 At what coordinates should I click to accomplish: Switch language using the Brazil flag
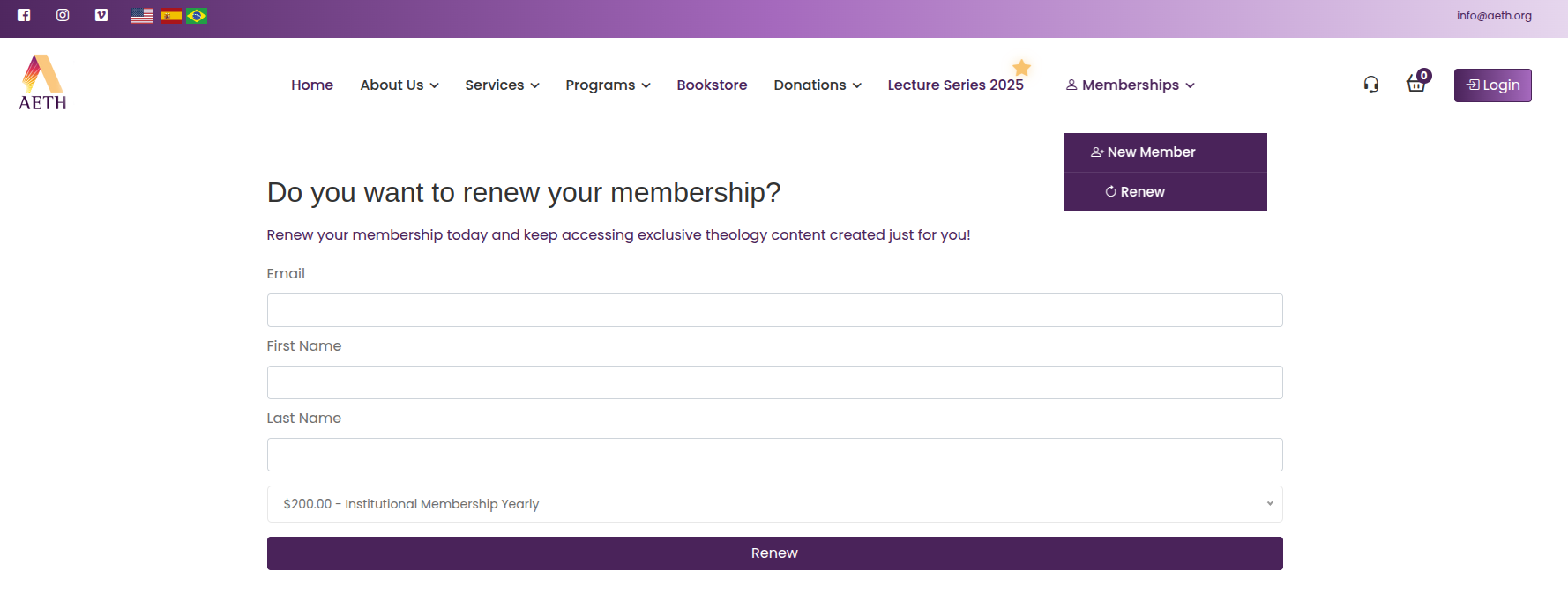tap(197, 16)
